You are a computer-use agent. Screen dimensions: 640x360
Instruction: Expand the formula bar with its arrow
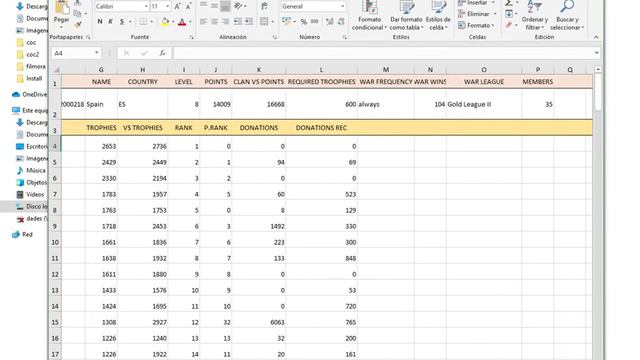596,53
